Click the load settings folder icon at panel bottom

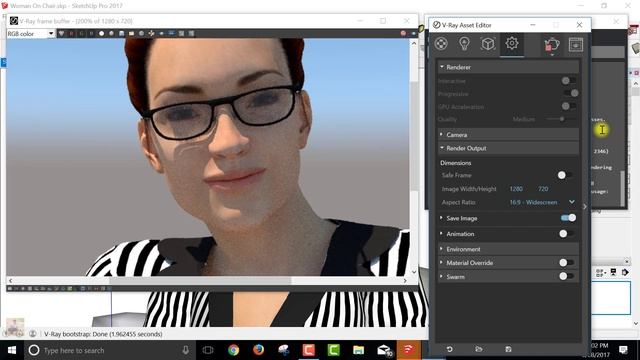(479, 349)
